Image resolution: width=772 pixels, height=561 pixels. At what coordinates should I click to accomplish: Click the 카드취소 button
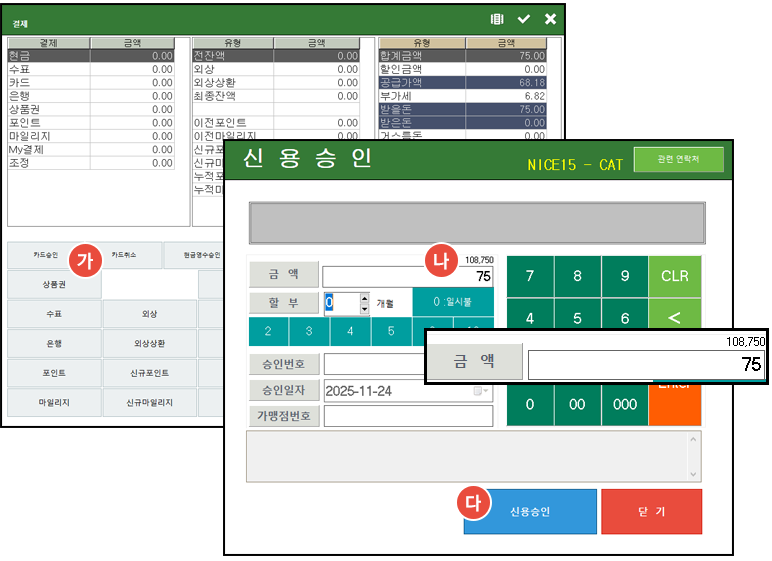[x=124, y=255]
